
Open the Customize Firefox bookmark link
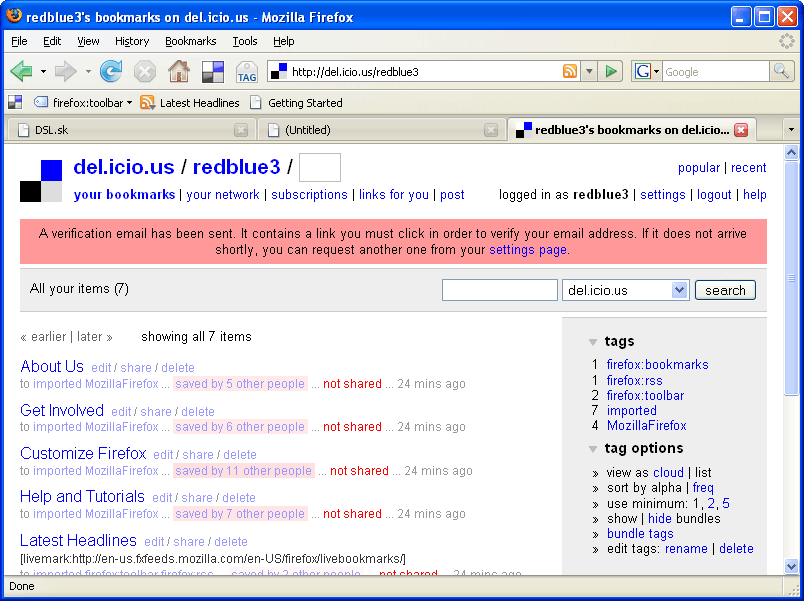83,453
